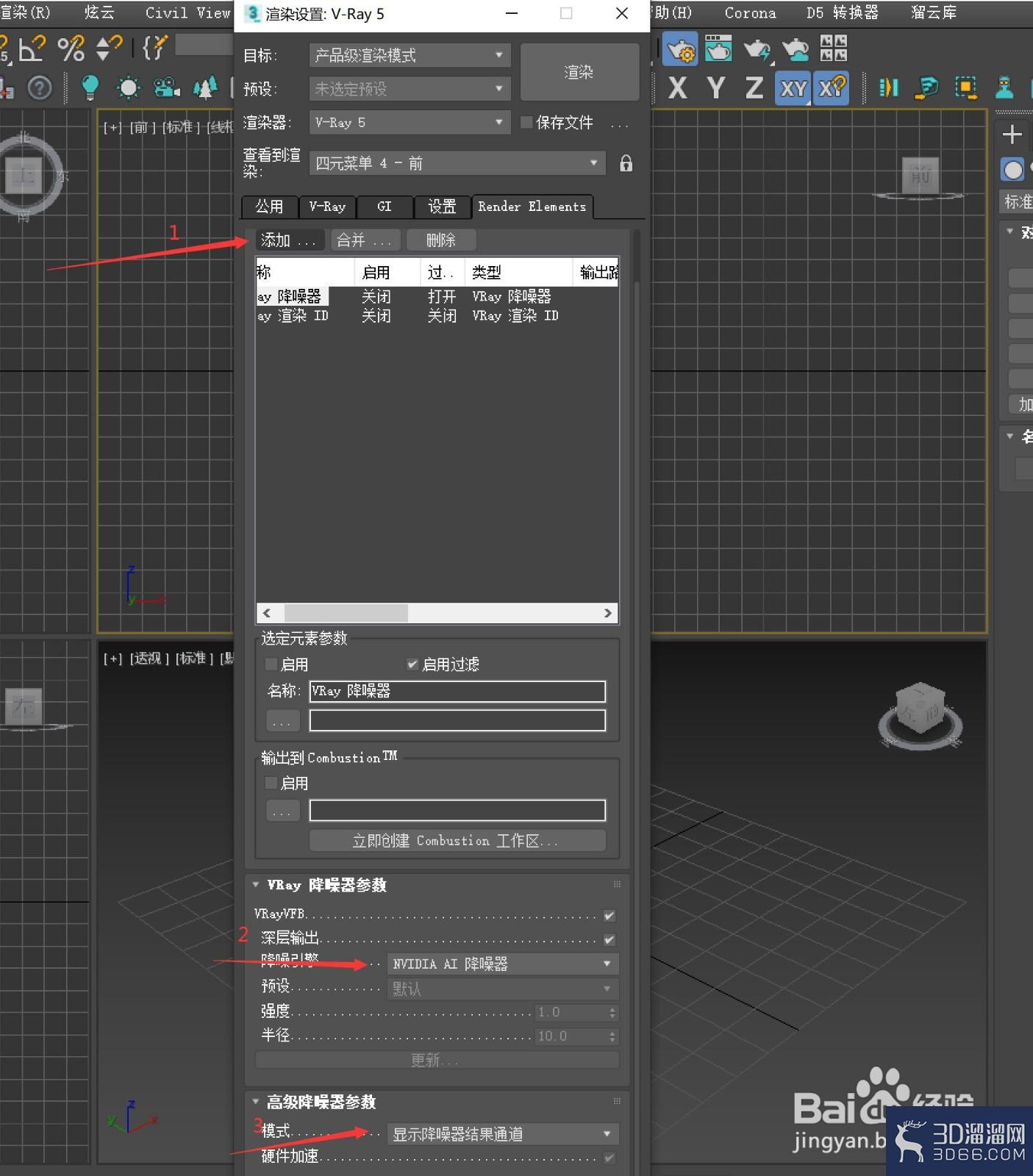The height and width of the screenshot is (1176, 1033).
Task: Click Render in the Cloud teapot icon
Action: click(796, 49)
